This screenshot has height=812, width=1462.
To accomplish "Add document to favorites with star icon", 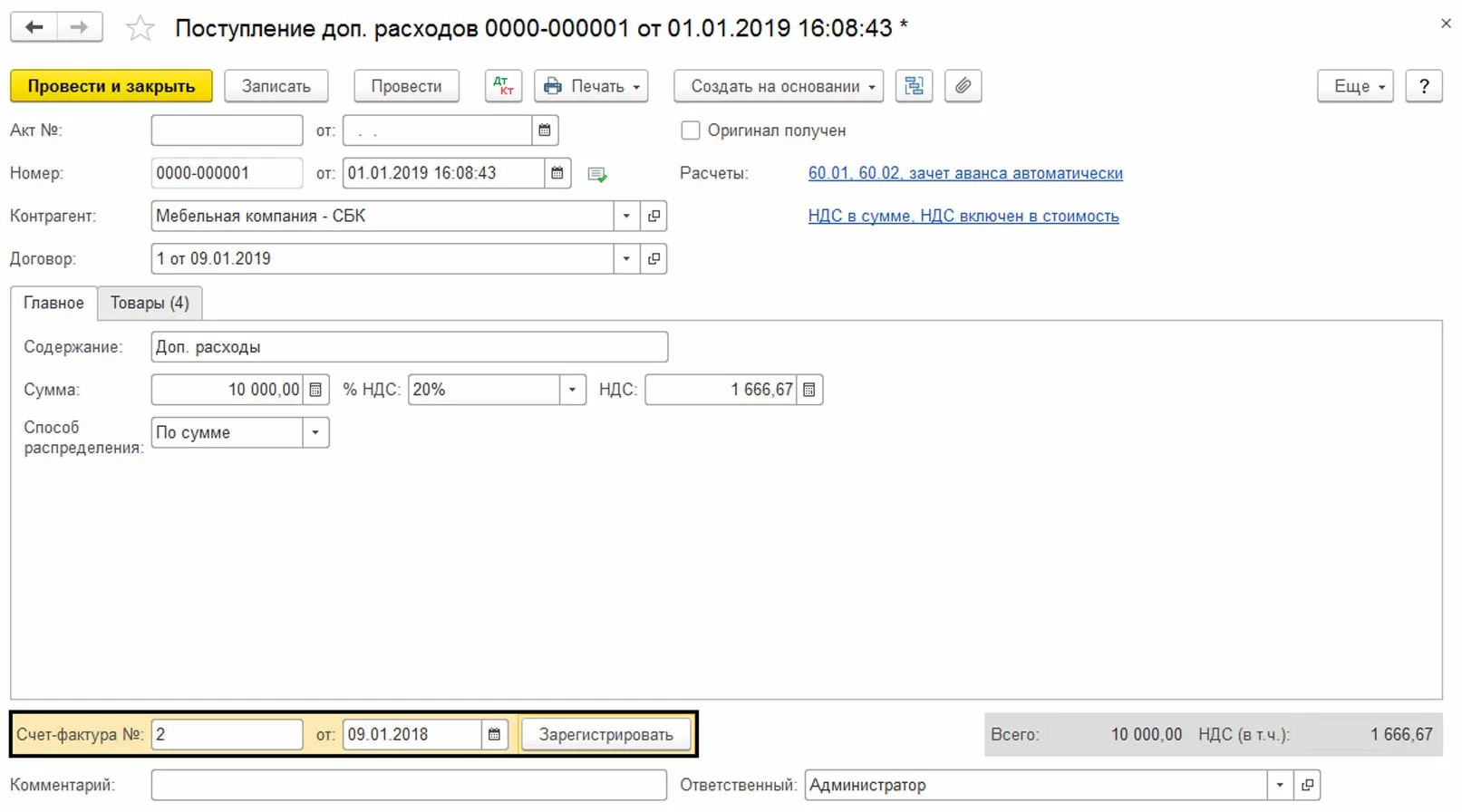I will 140,28.
